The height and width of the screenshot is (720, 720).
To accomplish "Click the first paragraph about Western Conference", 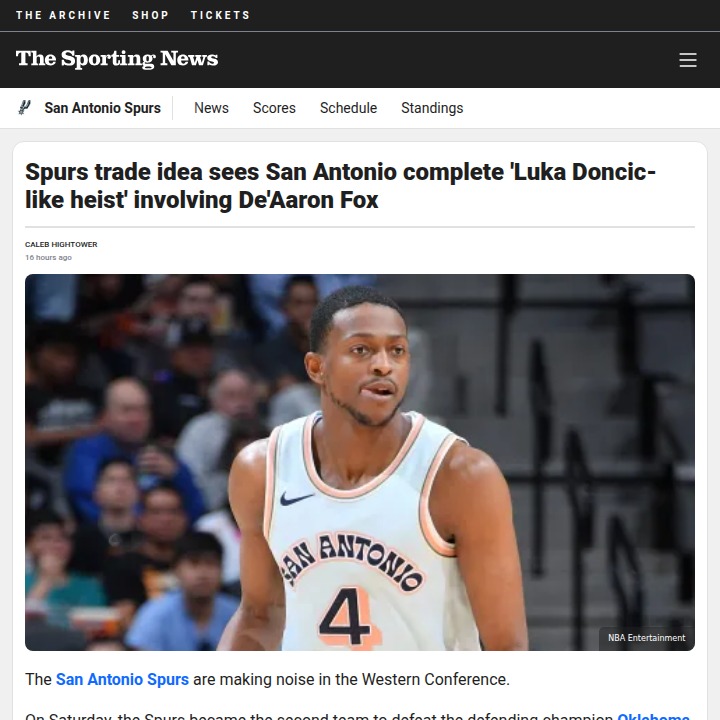I will 267,679.
